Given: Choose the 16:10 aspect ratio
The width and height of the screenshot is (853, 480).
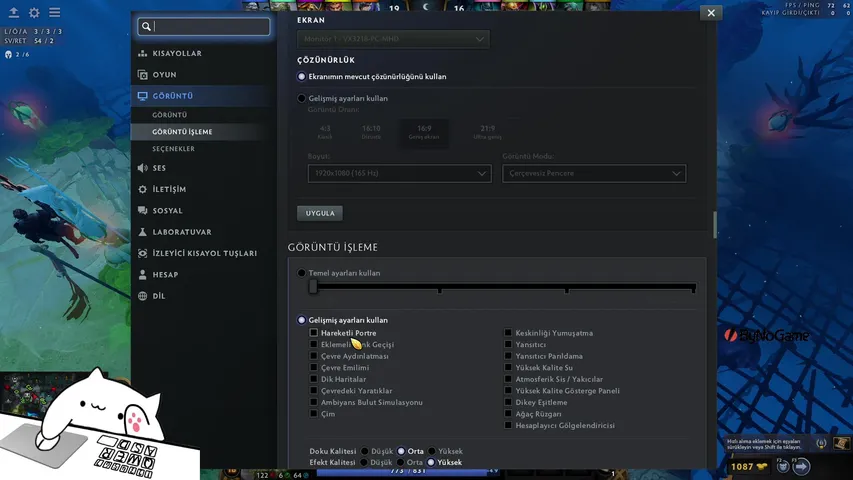Looking at the screenshot, I should (371, 132).
